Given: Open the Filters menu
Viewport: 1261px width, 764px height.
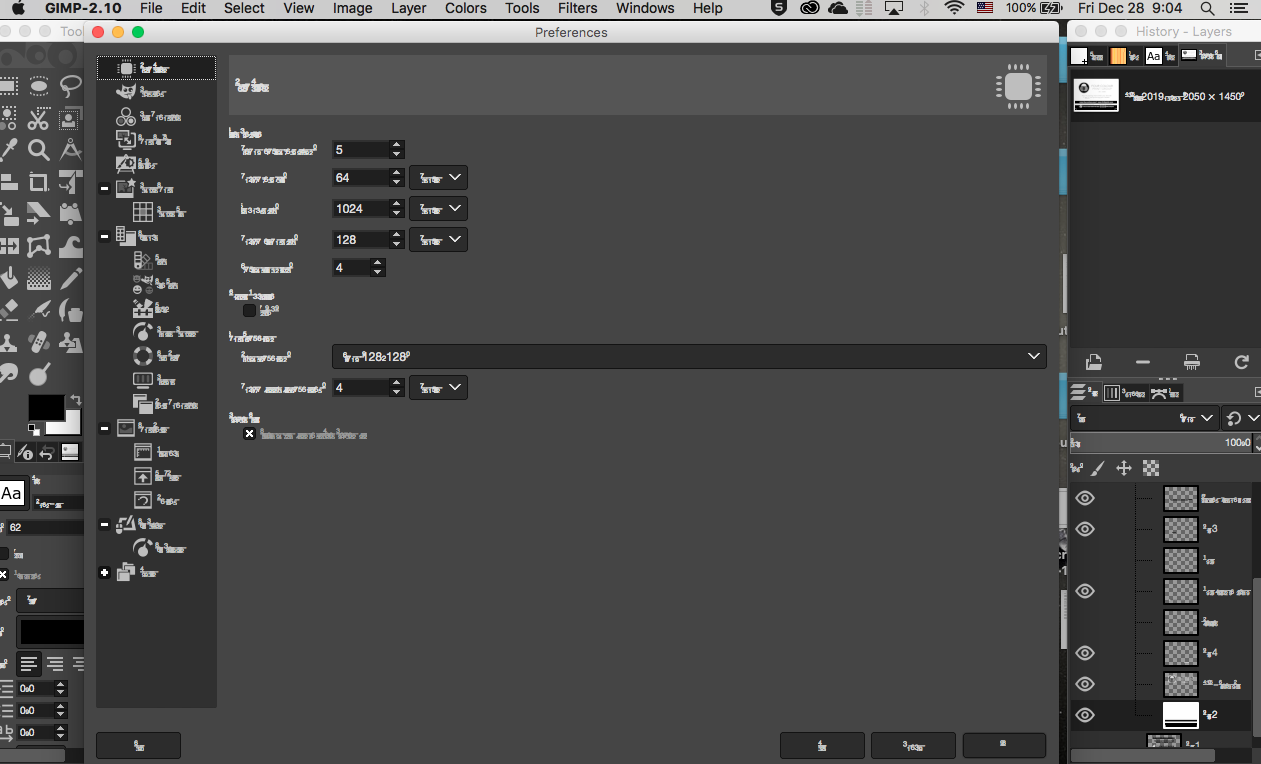Looking at the screenshot, I should pos(578,8).
